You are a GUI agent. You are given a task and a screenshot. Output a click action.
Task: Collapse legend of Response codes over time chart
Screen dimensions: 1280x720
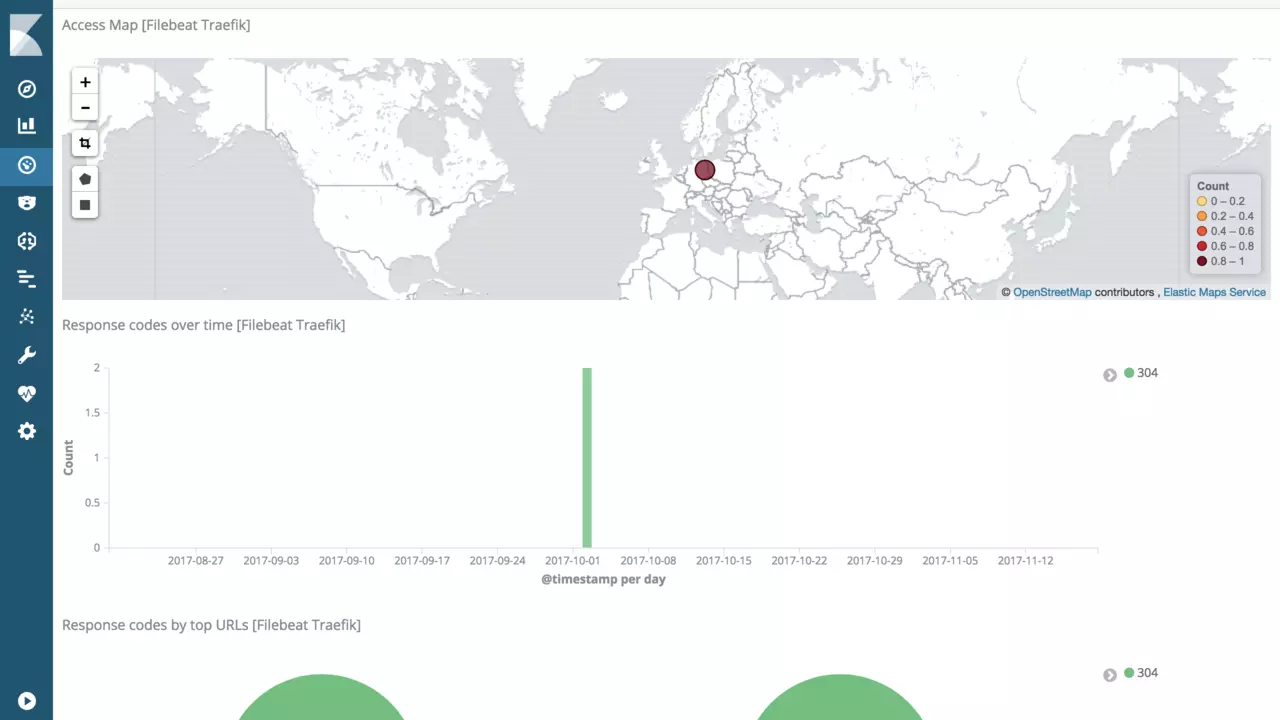tap(1110, 375)
